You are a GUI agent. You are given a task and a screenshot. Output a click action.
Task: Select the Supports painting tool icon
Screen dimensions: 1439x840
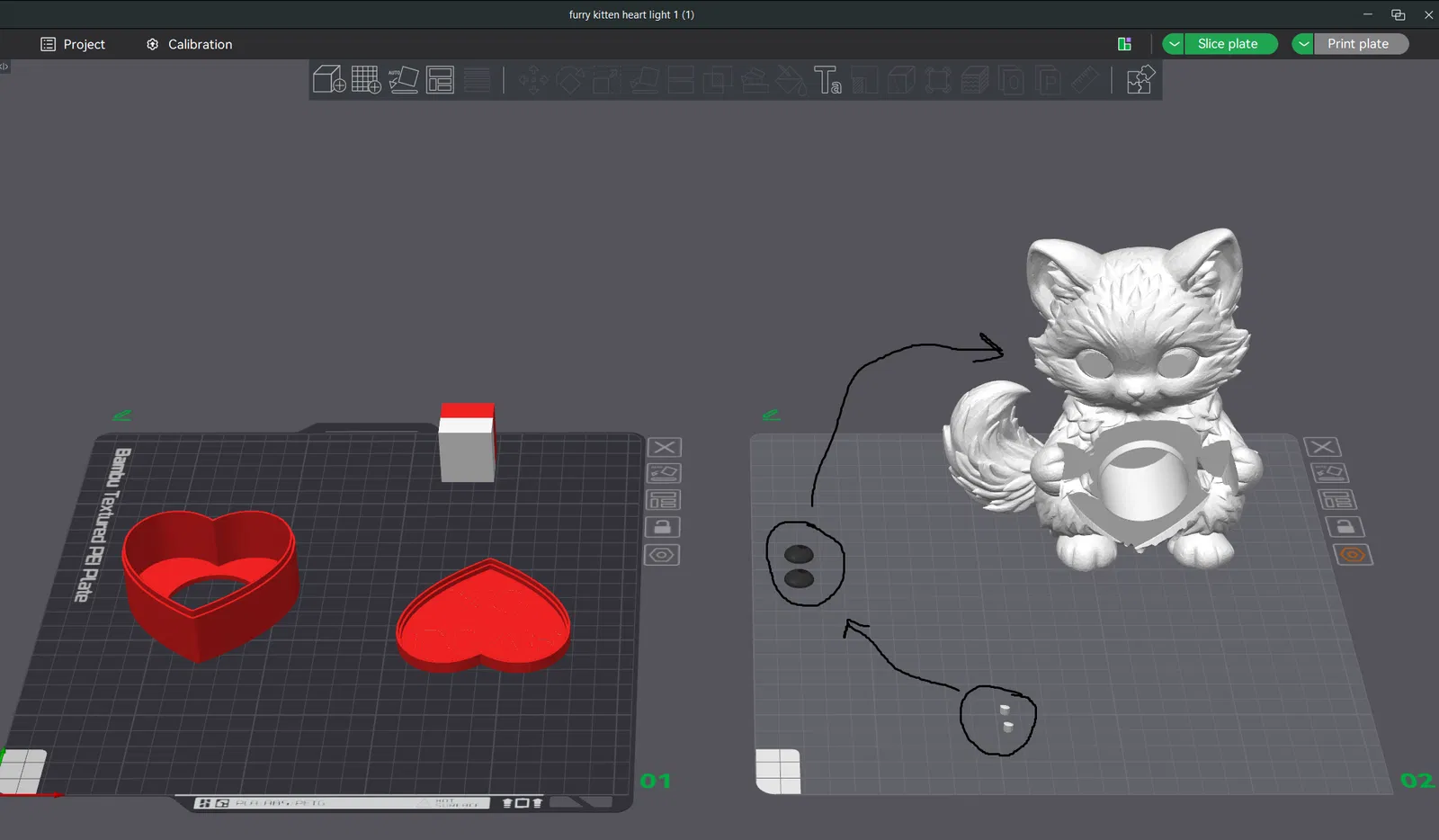tap(754, 80)
